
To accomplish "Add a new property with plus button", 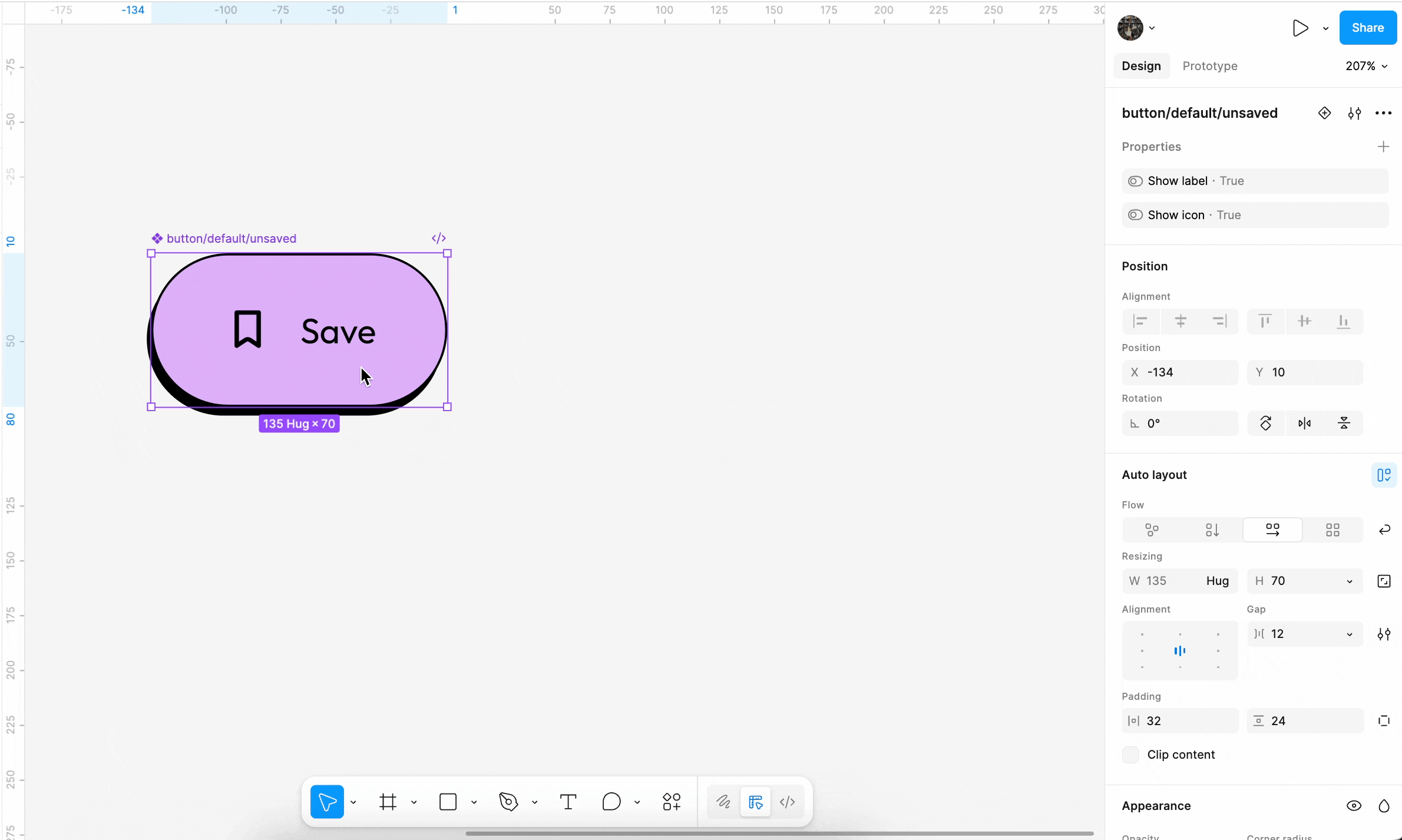I will [x=1383, y=147].
